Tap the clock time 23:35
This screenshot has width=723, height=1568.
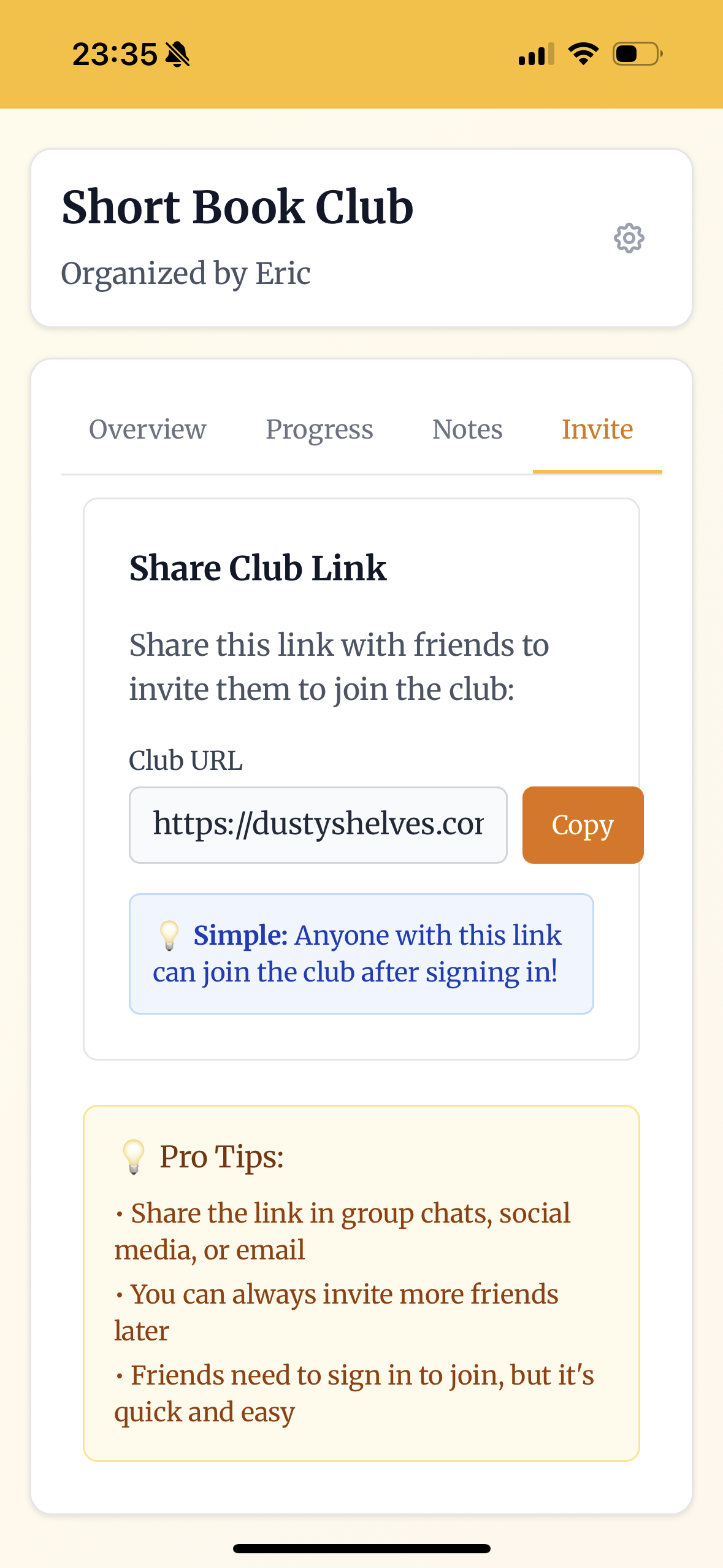click(x=115, y=55)
